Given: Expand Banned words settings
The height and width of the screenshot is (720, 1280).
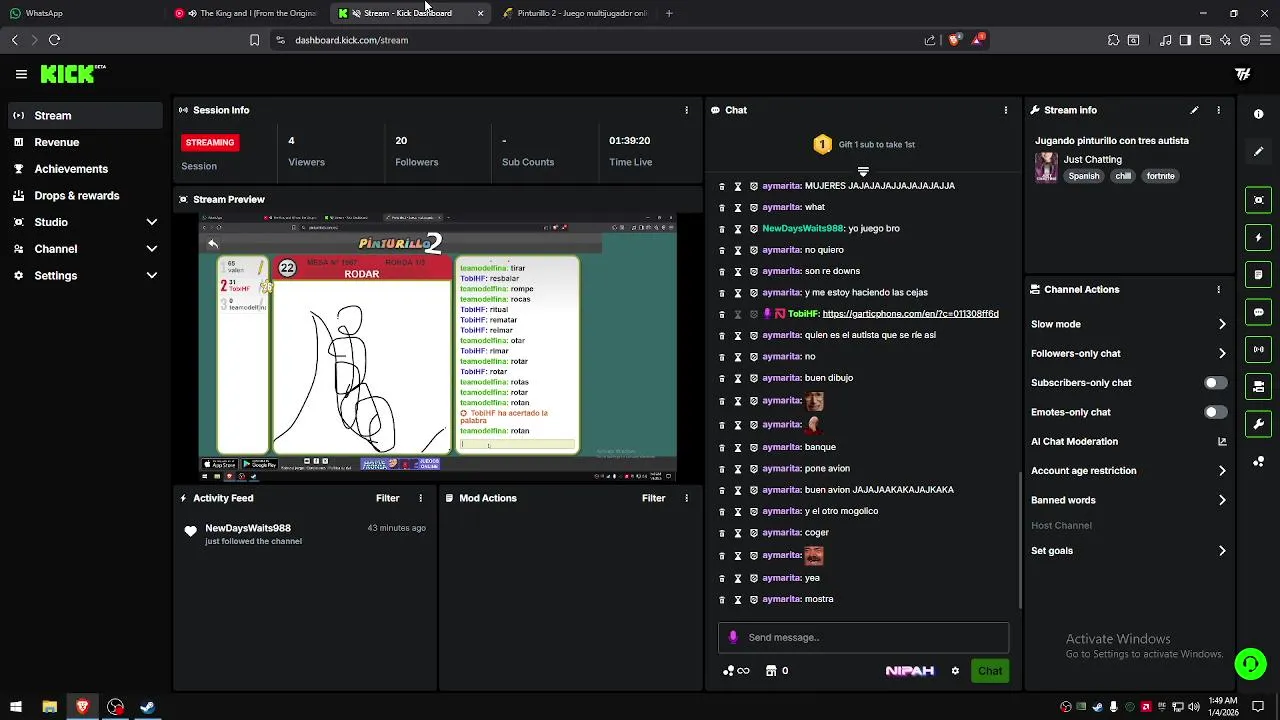Looking at the screenshot, I should coord(1222,500).
